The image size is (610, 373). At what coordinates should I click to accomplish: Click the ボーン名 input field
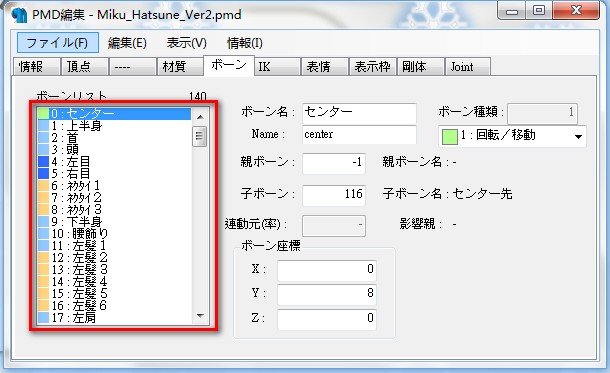[359, 113]
